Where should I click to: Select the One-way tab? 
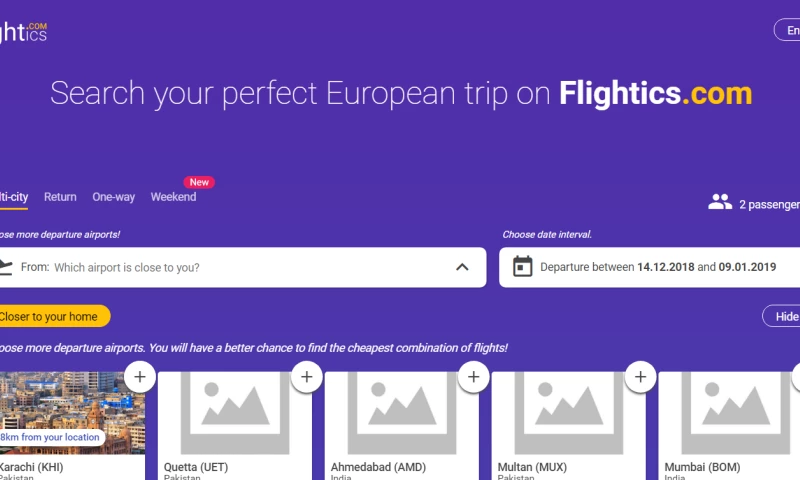(x=113, y=197)
